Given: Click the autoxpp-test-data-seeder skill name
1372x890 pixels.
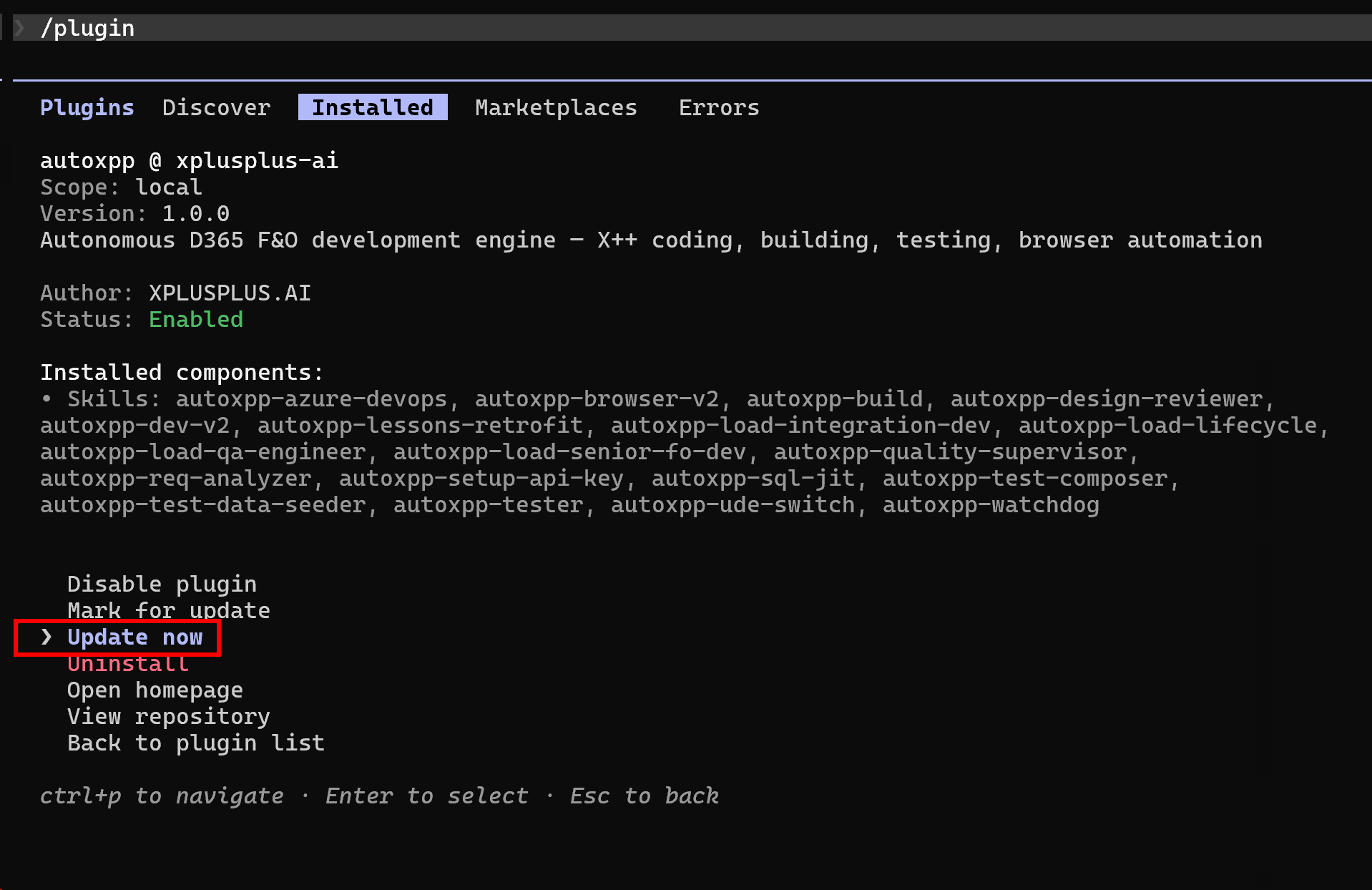Looking at the screenshot, I should (x=202, y=504).
